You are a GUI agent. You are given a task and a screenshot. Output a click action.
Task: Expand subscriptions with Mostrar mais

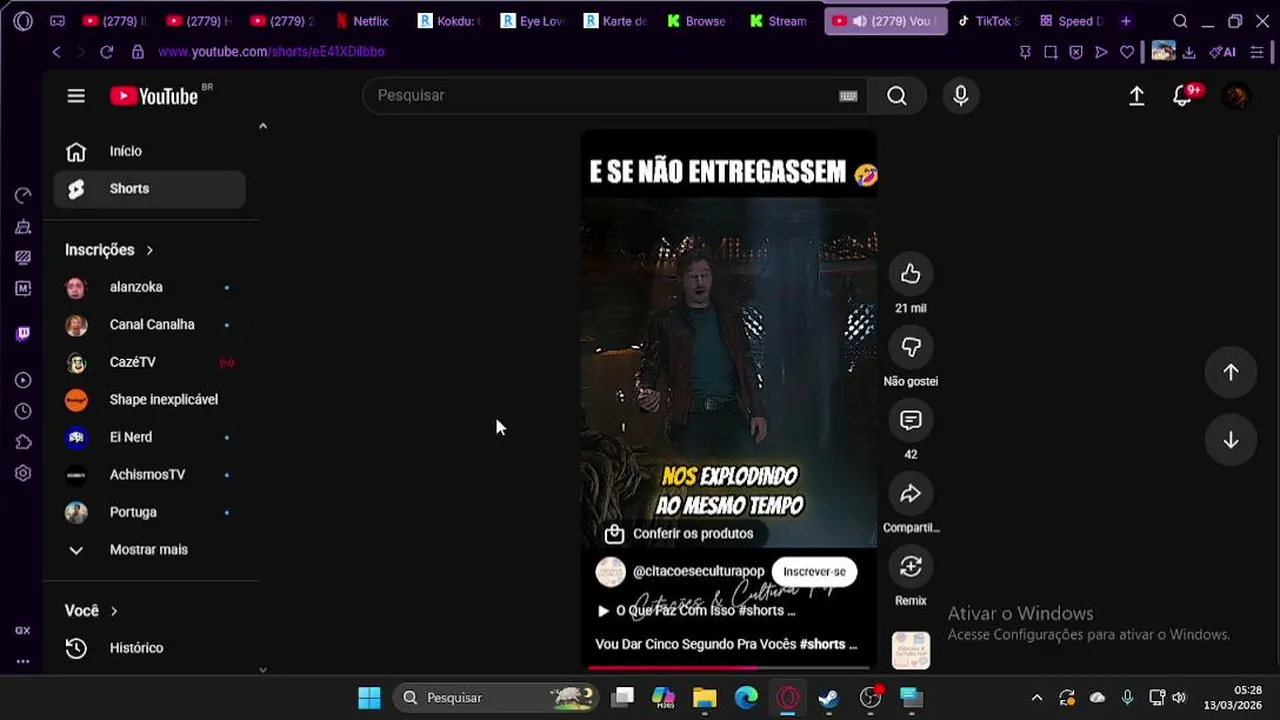click(x=149, y=550)
